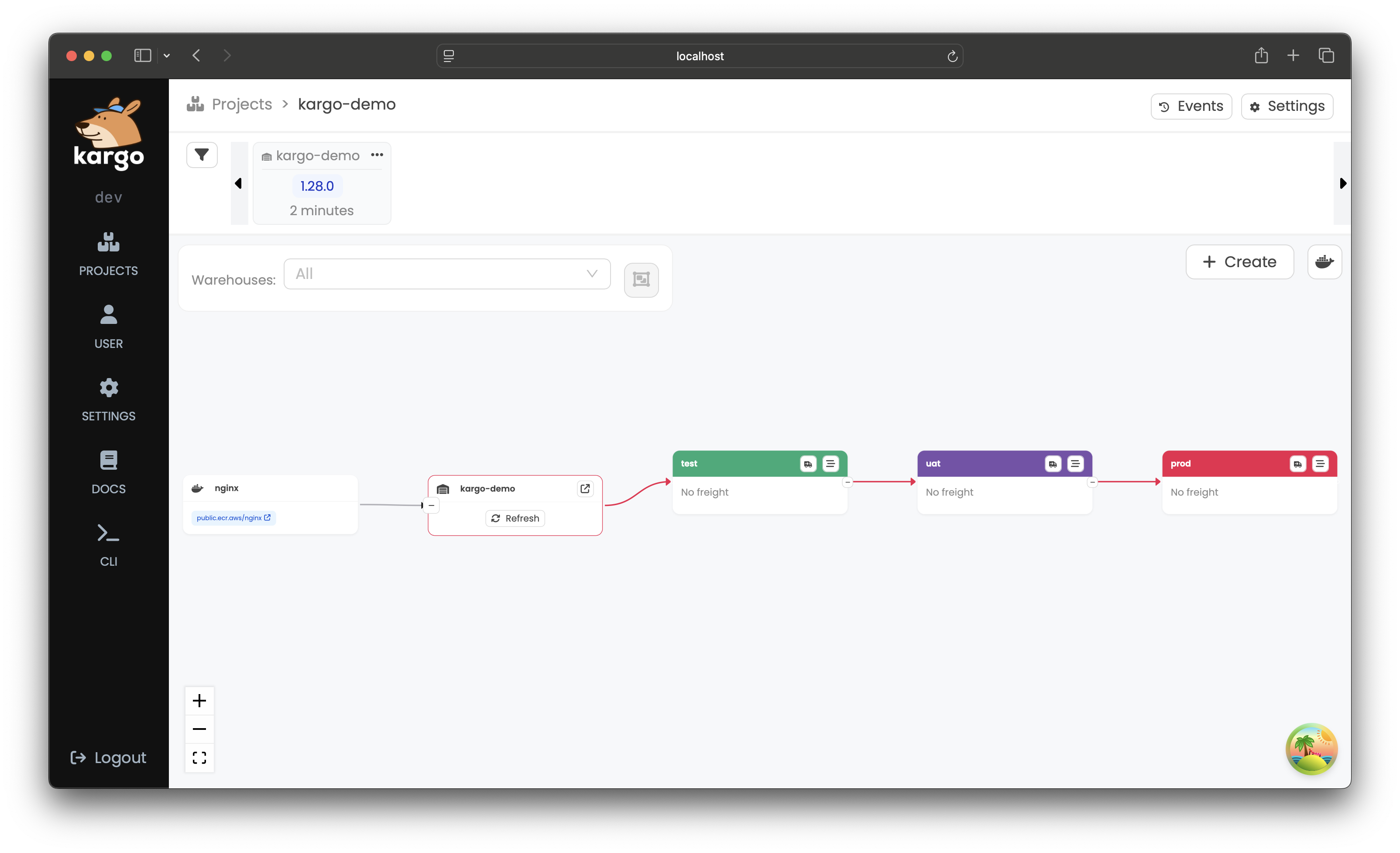Click the truck icon on test stage
This screenshot has height=853, width=1400.
point(807,464)
